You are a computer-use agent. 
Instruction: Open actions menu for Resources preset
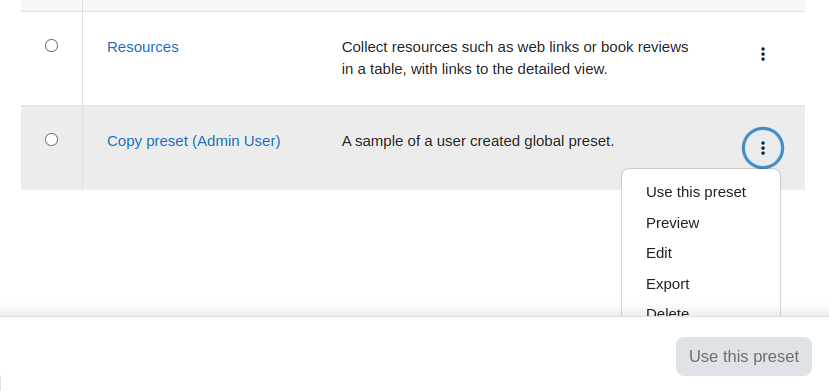coord(762,54)
